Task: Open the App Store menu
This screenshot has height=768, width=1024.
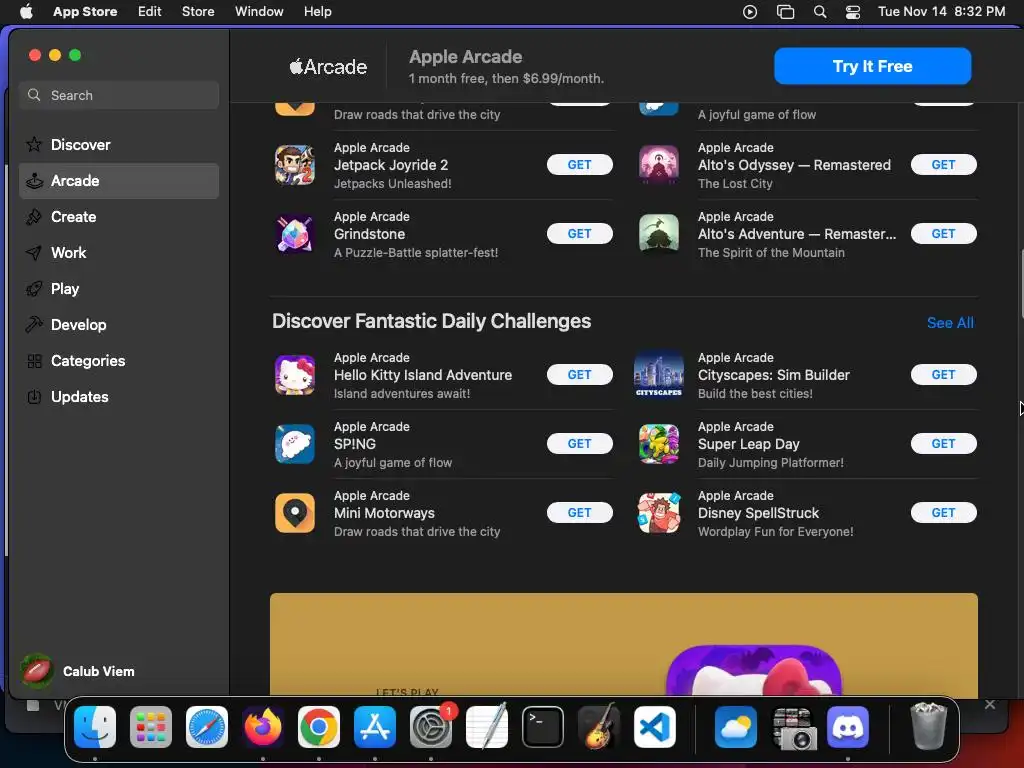Action: coord(85,12)
